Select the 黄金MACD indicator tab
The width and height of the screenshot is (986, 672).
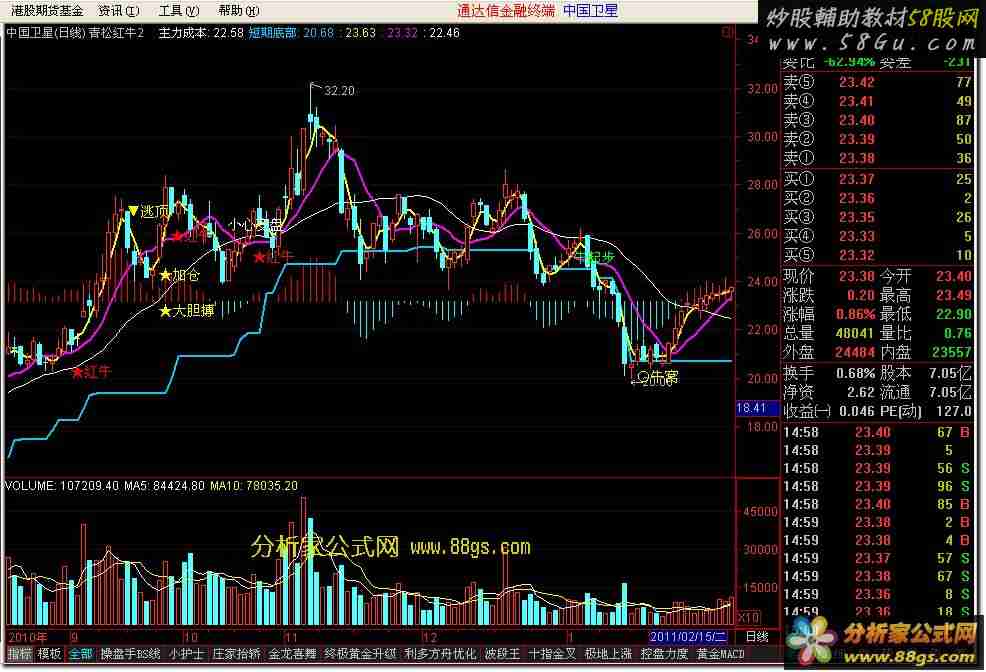click(x=720, y=654)
